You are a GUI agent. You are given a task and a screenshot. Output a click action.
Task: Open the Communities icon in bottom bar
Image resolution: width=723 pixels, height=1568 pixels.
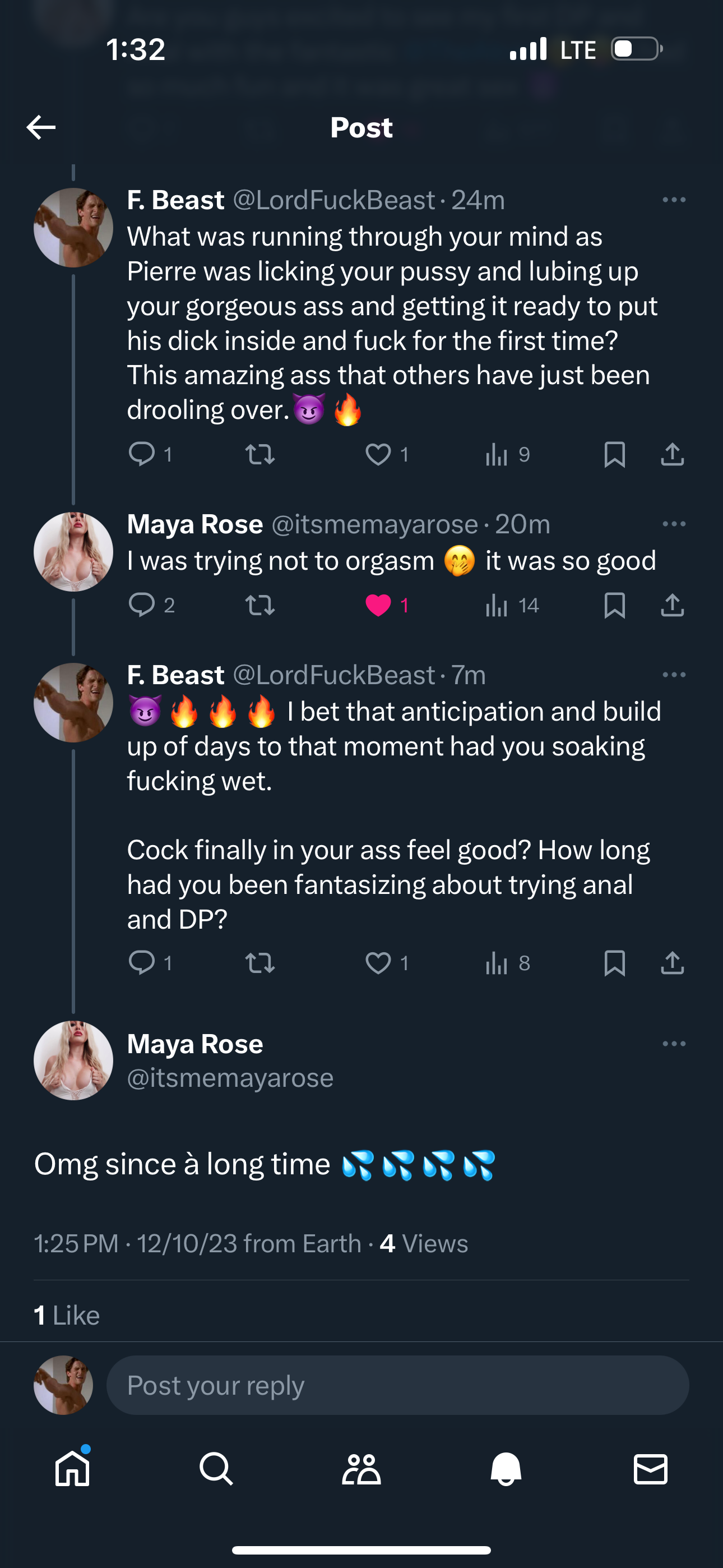click(x=361, y=1469)
